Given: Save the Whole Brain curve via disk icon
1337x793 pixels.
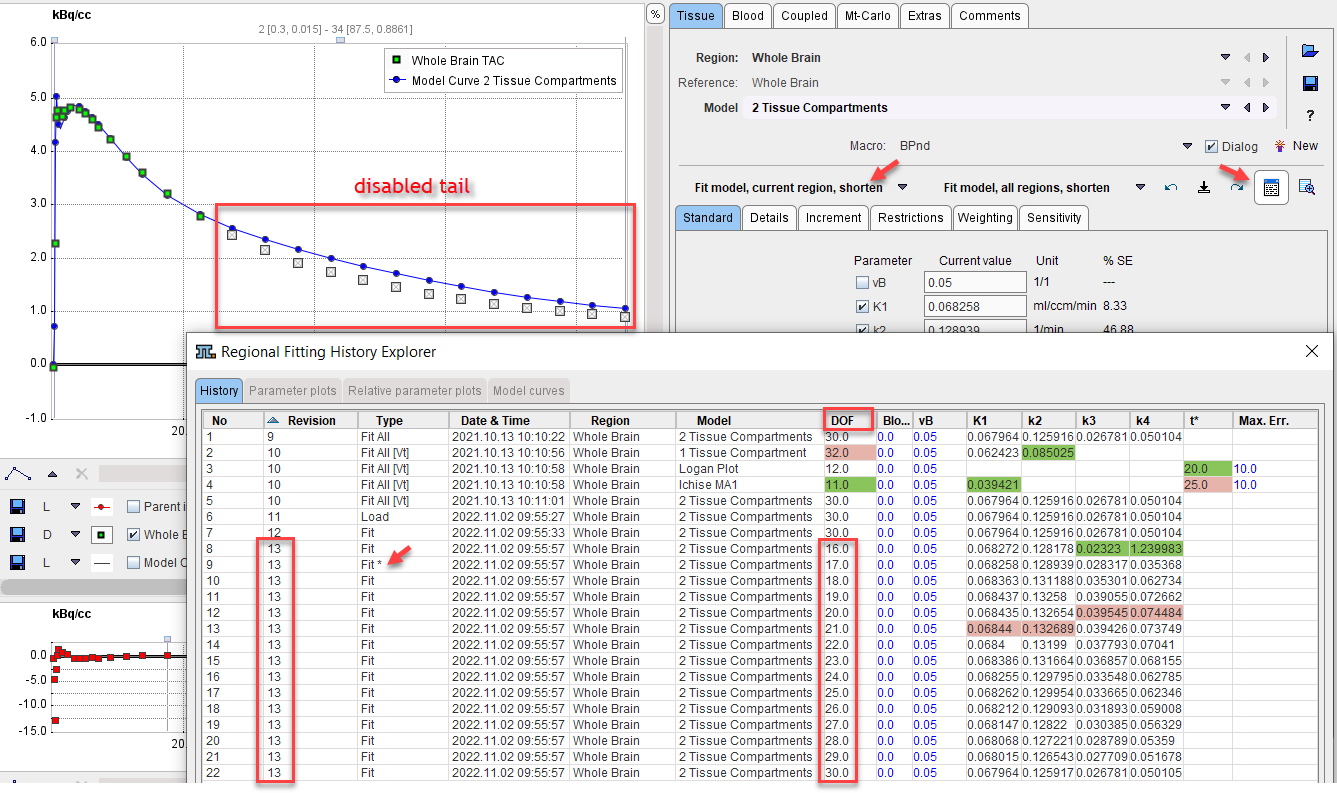Looking at the screenshot, I should (x=17, y=535).
